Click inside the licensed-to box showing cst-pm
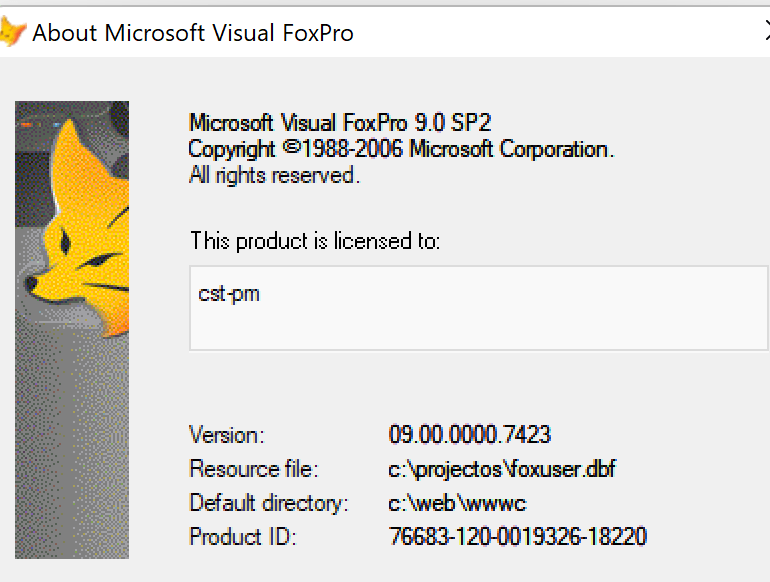Image resolution: width=770 pixels, height=582 pixels. coord(479,308)
